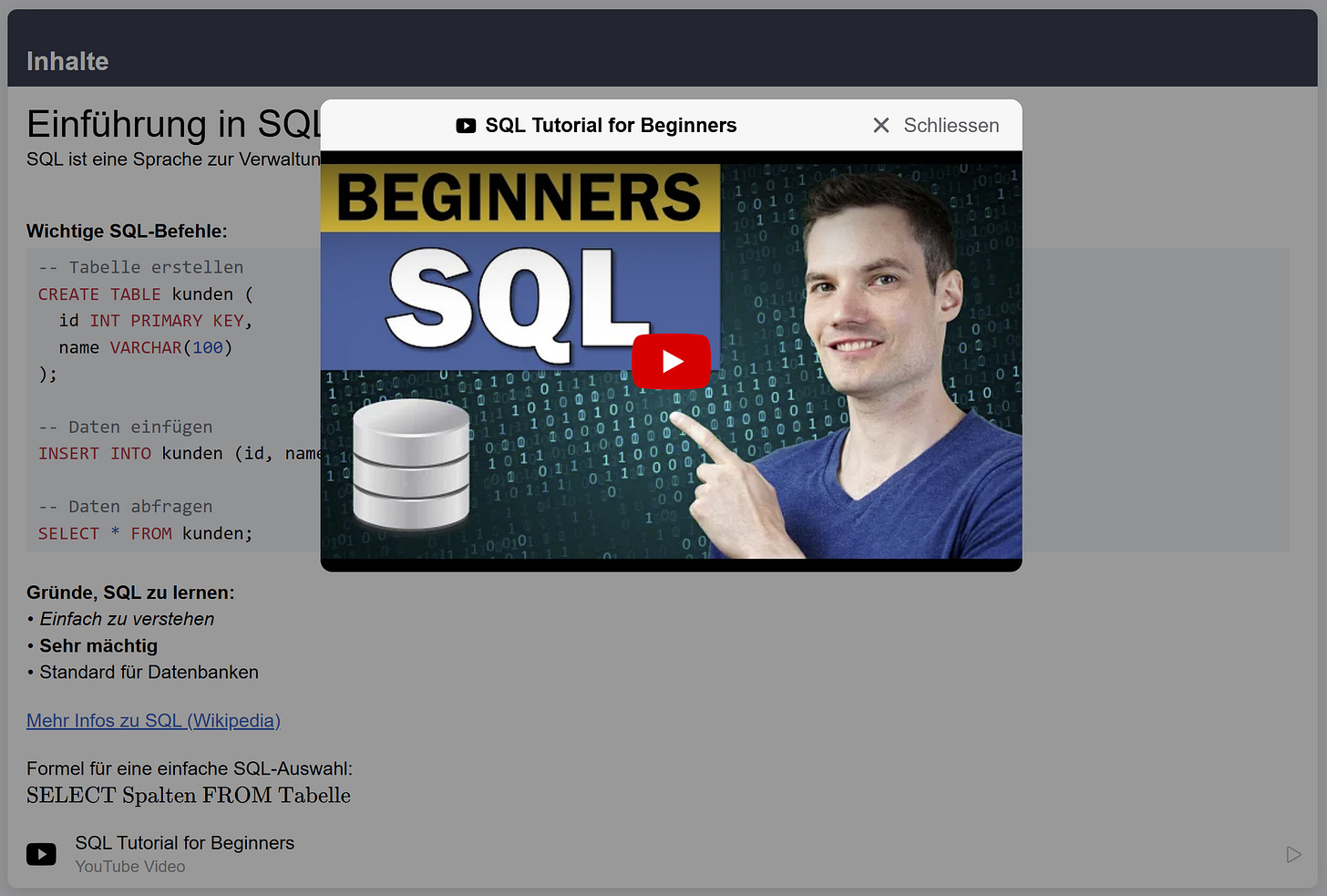Click the SELECT * FROM kunden code line
This screenshot has width=1327, height=896.
pyautogui.click(x=146, y=533)
